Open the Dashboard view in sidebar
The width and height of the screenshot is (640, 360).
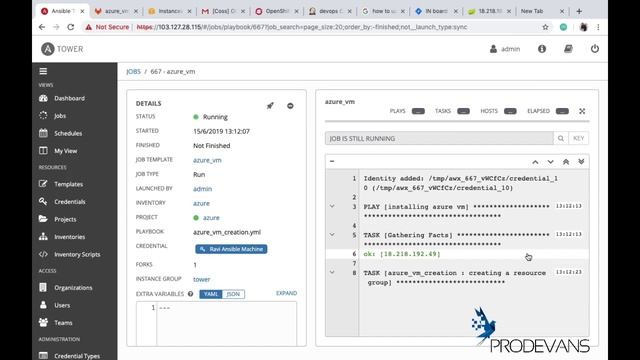tap(69, 98)
